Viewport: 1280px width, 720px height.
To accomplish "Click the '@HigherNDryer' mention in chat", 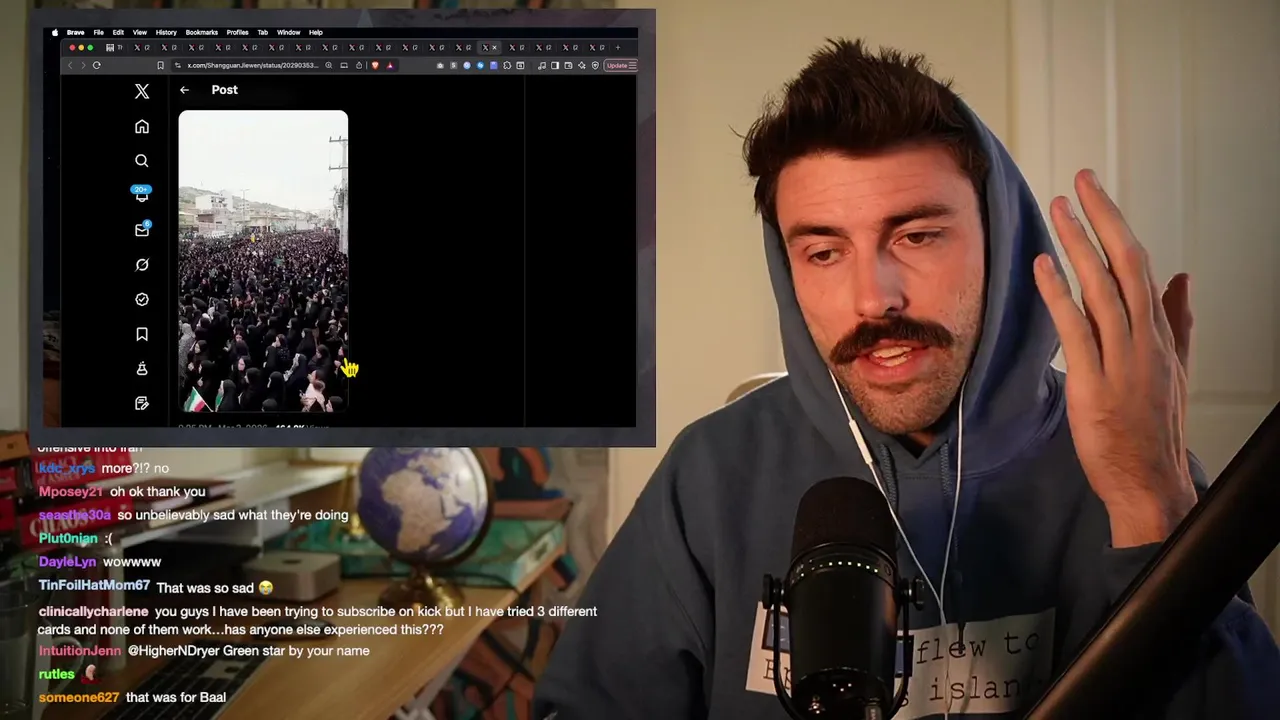I will point(174,651).
